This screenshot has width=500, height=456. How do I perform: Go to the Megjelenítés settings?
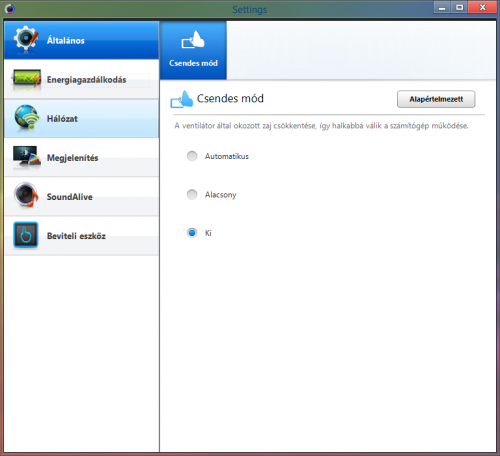click(82, 157)
